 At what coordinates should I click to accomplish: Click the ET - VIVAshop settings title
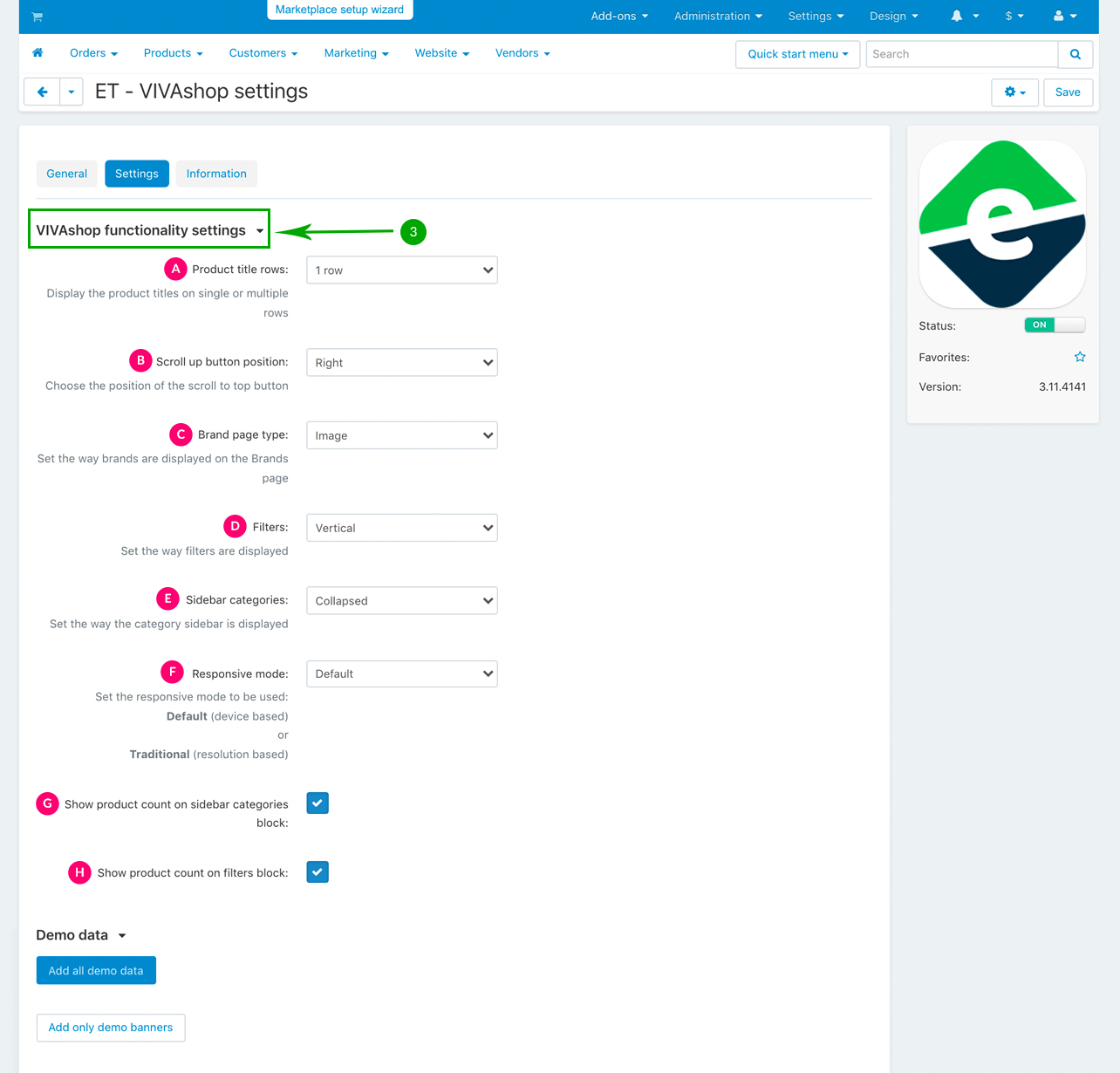pyautogui.click(x=201, y=92)
